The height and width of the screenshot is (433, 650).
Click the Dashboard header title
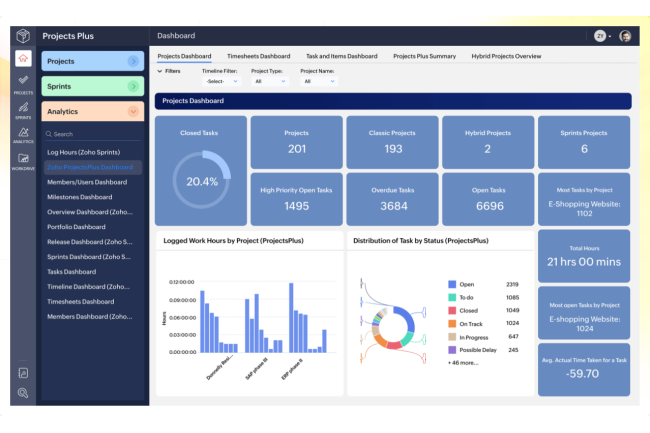pos(176,36)
